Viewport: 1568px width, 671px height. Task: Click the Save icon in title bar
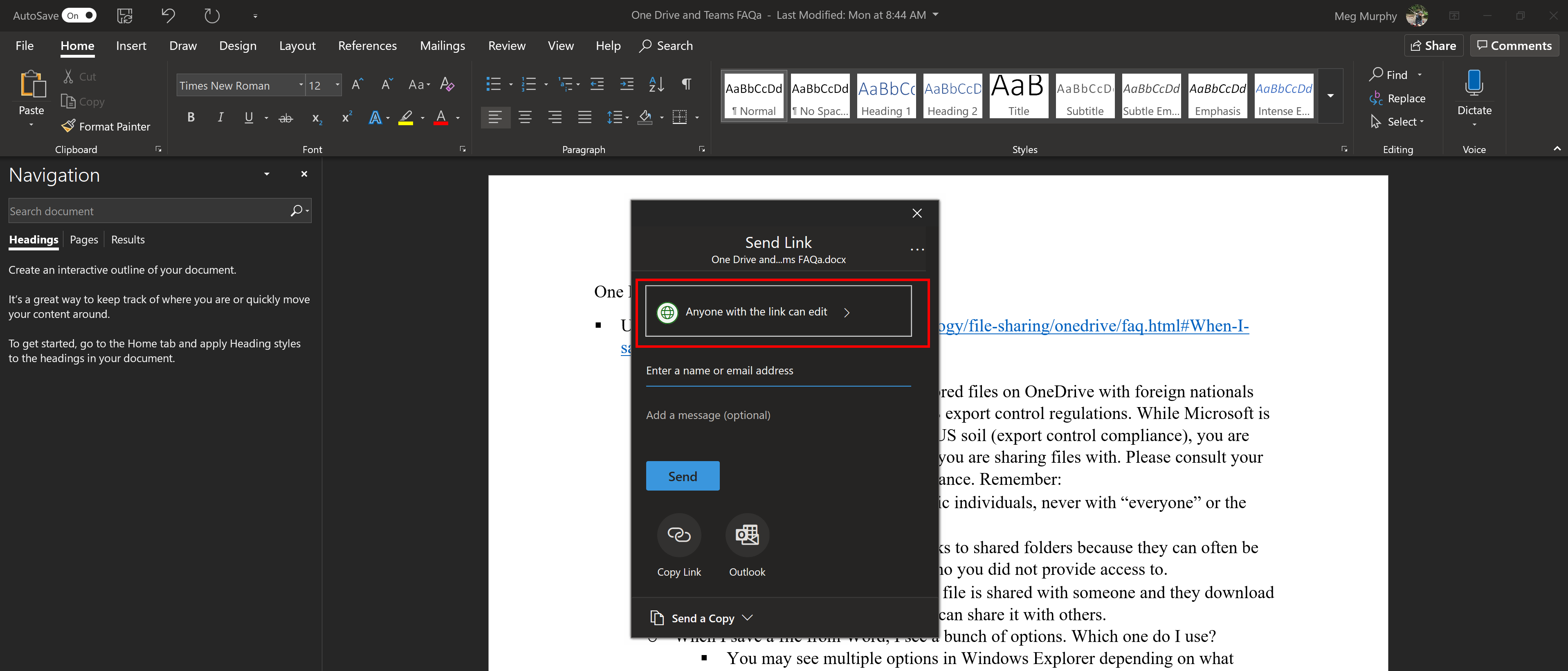[125, 15]
